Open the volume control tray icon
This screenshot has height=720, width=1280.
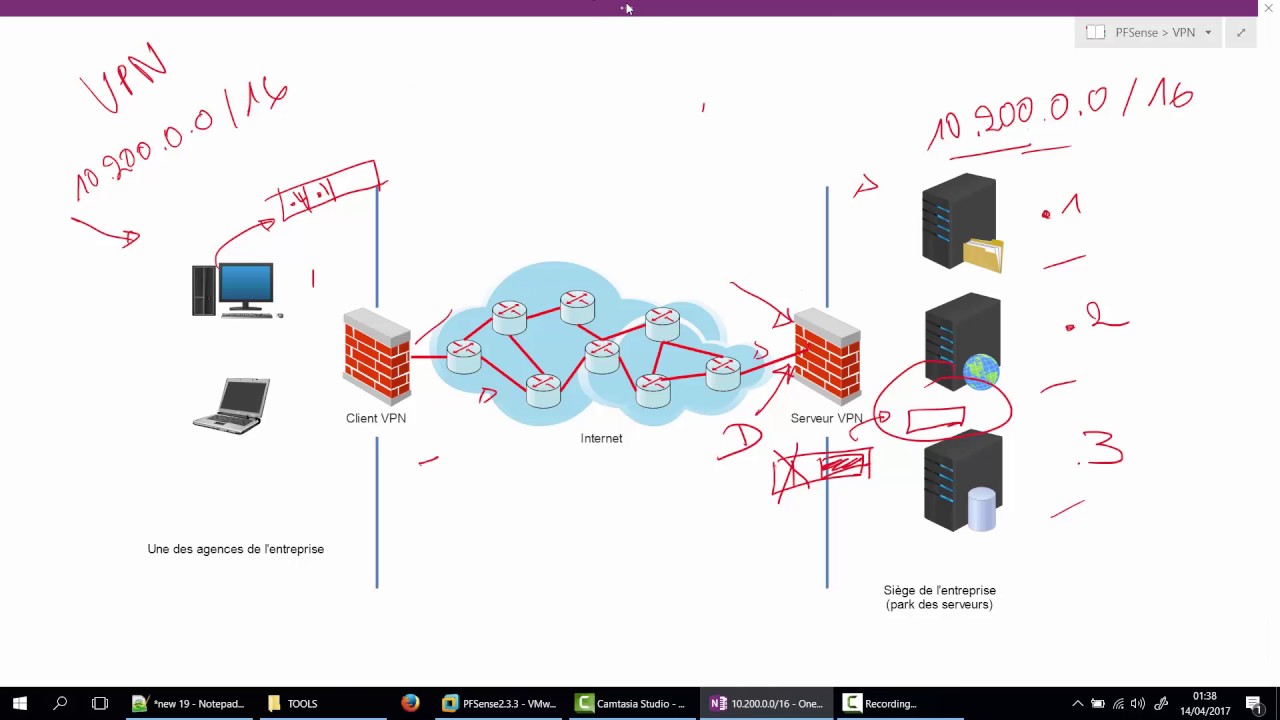[x=1138, y=704]
